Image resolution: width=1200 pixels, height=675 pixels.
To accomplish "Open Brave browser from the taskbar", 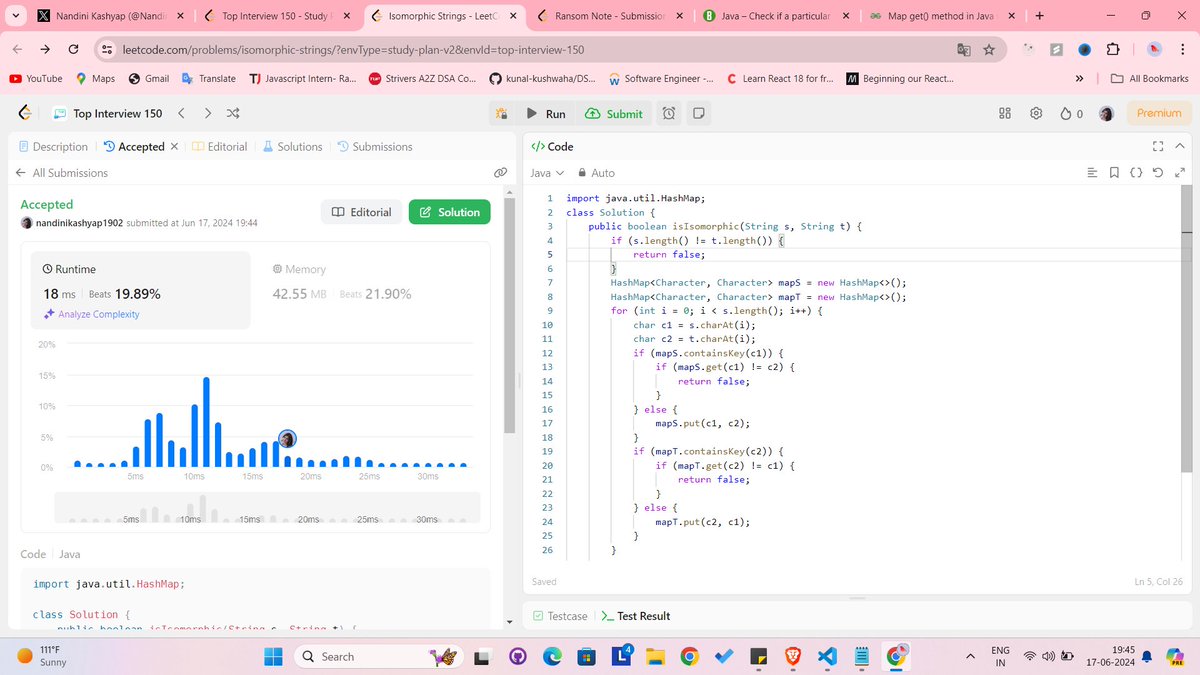I will [792, 656].
